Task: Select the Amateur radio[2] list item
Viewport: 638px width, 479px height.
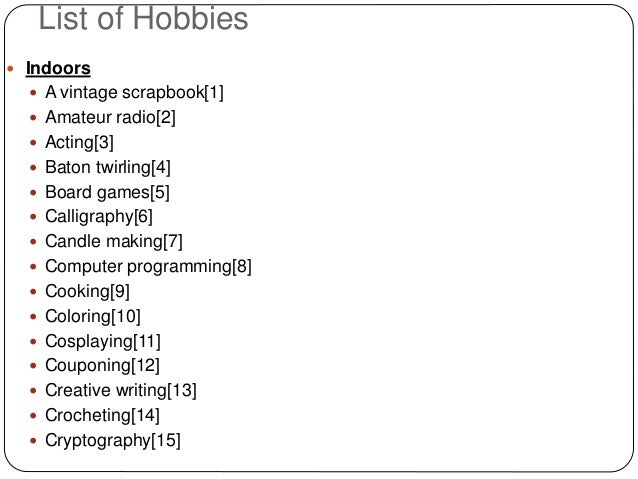Action: 110,117
